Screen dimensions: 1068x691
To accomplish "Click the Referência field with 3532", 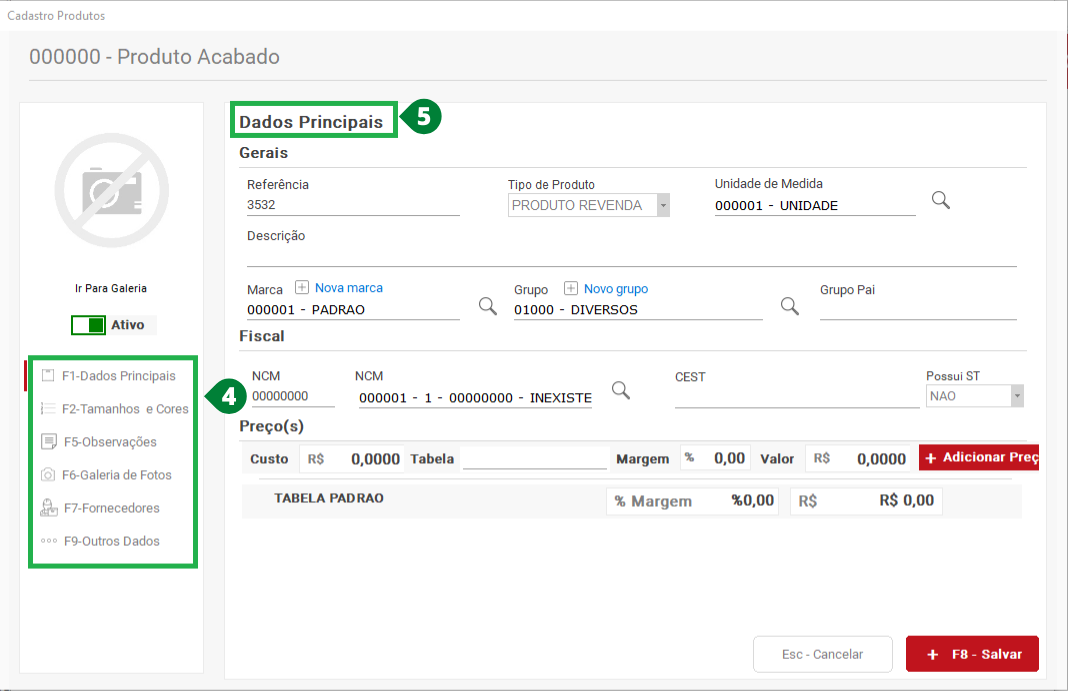I will [x=353, y=206].
